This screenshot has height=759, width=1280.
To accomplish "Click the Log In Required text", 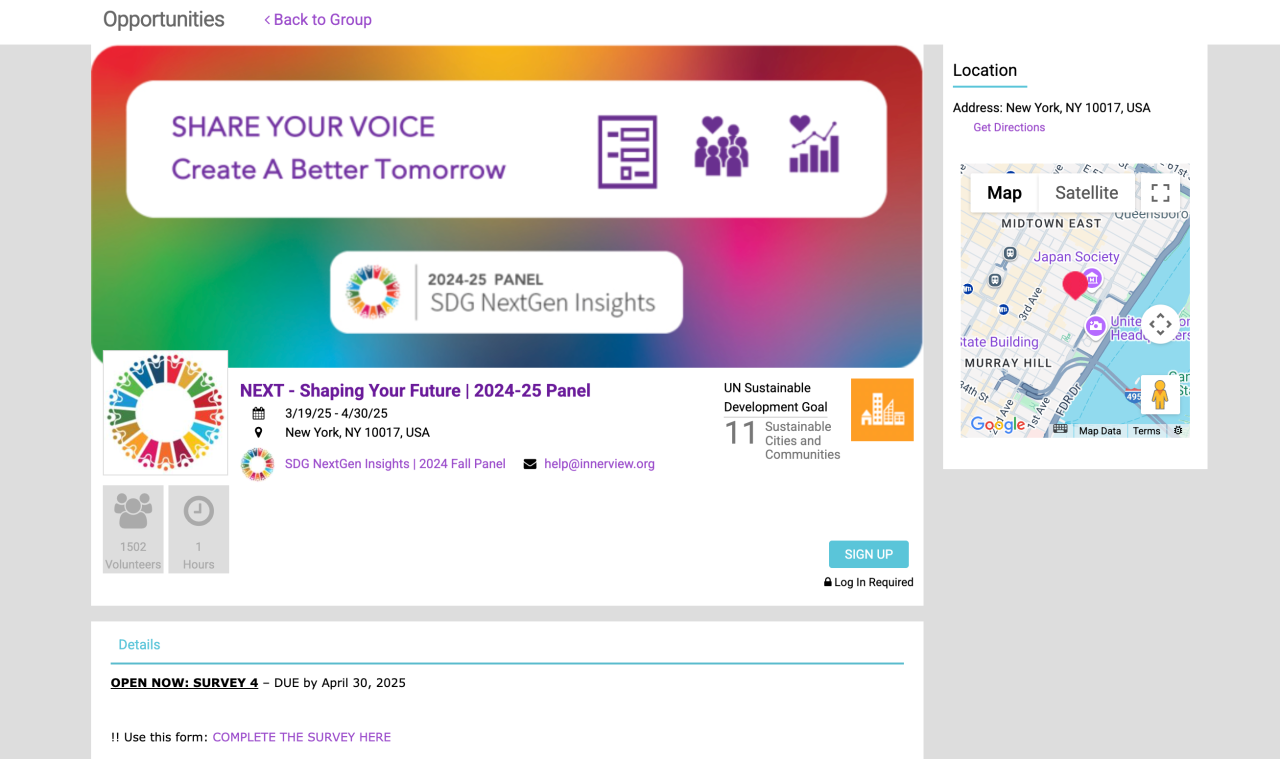I will point(874,582).
